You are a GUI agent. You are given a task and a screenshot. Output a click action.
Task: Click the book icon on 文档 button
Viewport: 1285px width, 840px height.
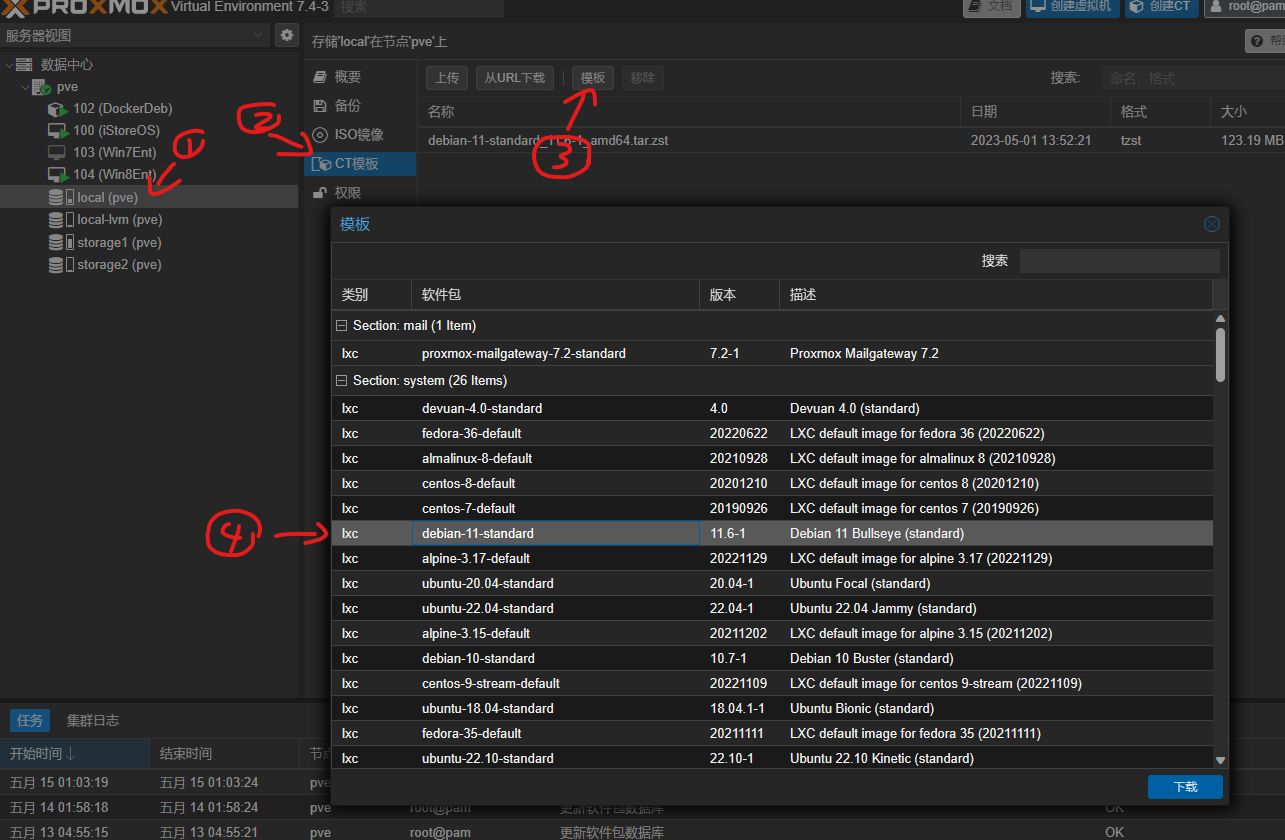coord(975,6)
